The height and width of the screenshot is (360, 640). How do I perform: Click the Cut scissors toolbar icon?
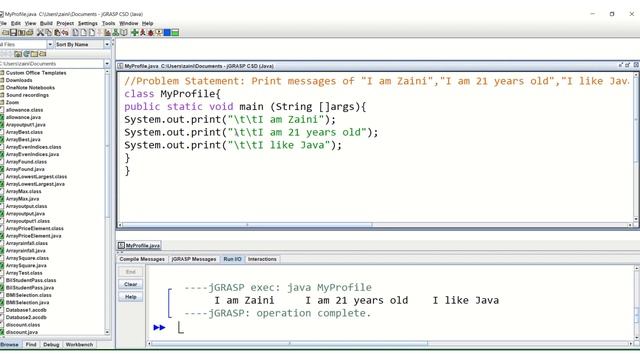pyautogui.click(x=40, y=32)
